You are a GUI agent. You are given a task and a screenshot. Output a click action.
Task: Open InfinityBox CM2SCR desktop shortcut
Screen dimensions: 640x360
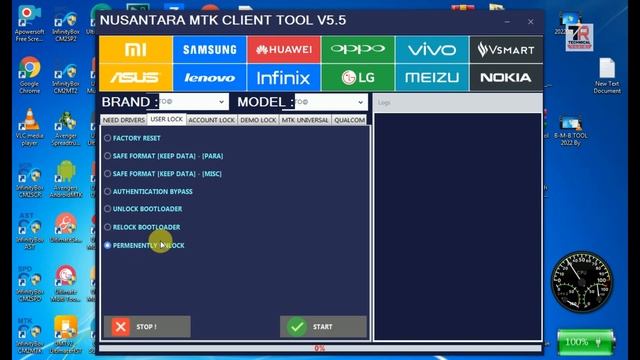click(x=29, y=181)
